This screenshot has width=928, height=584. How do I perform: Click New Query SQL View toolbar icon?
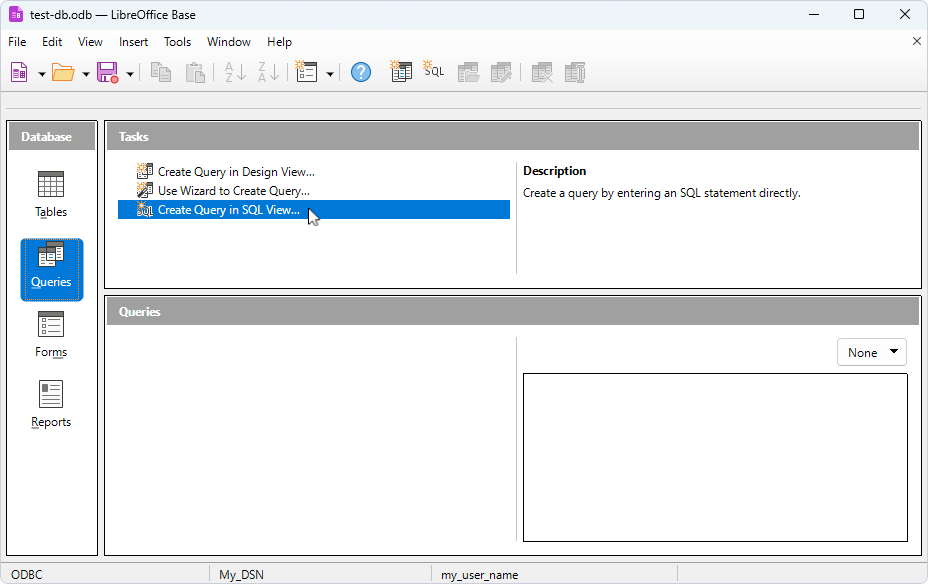coord(434,71)
